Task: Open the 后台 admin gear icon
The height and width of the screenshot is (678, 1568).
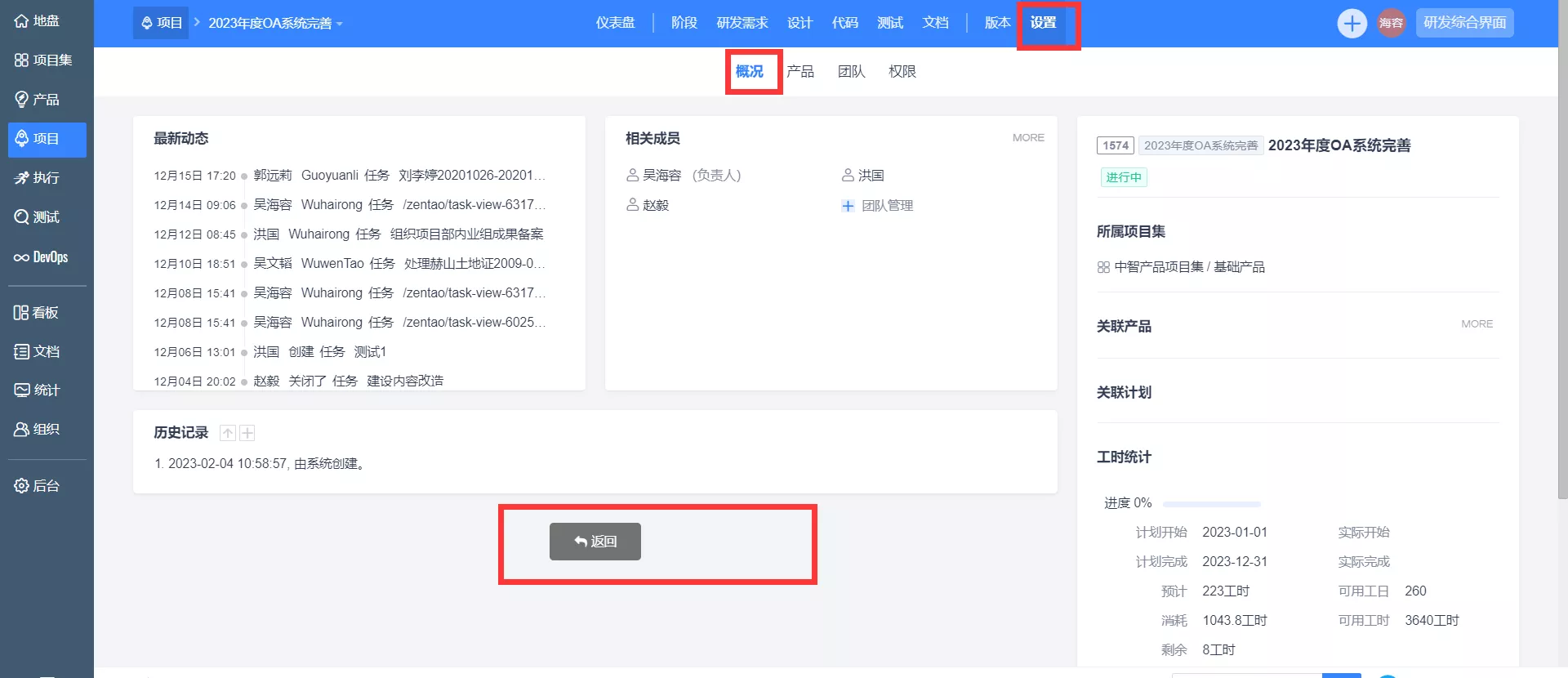Action: [x=22, y=486]
